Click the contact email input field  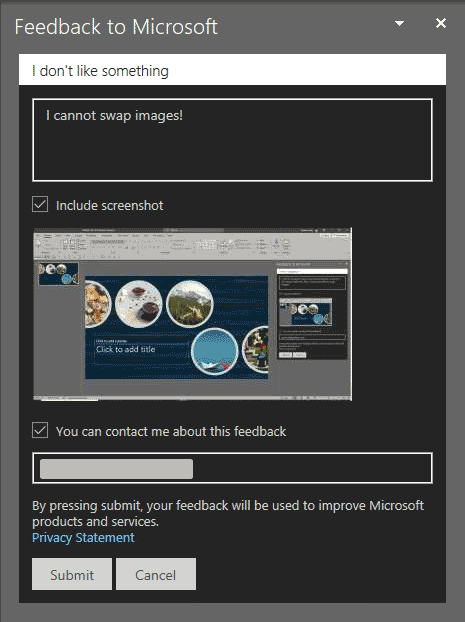tap(232, 468)
